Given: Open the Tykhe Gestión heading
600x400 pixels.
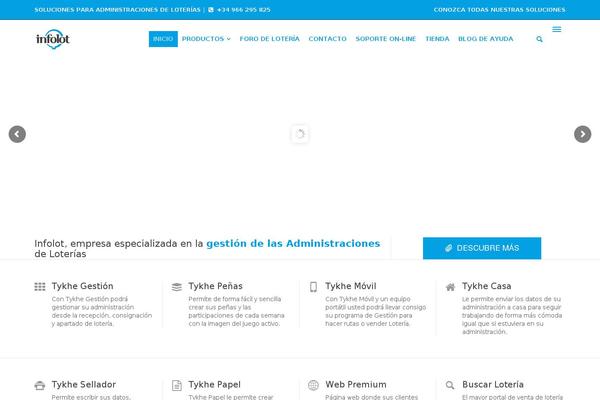Looking at the screenshot, I should point(83,286).
